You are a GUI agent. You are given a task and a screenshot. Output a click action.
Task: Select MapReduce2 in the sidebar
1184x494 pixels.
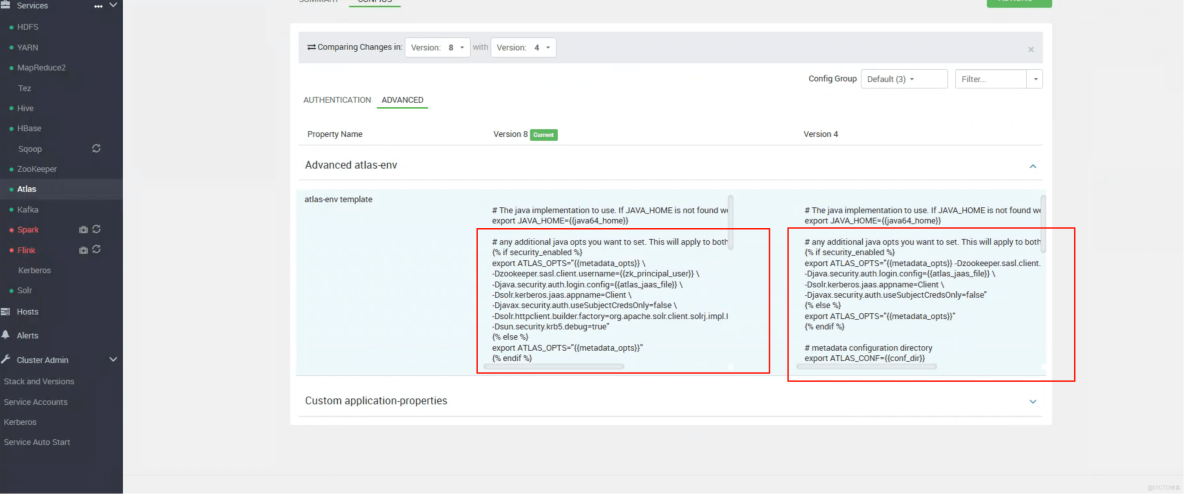pos(42,67)
